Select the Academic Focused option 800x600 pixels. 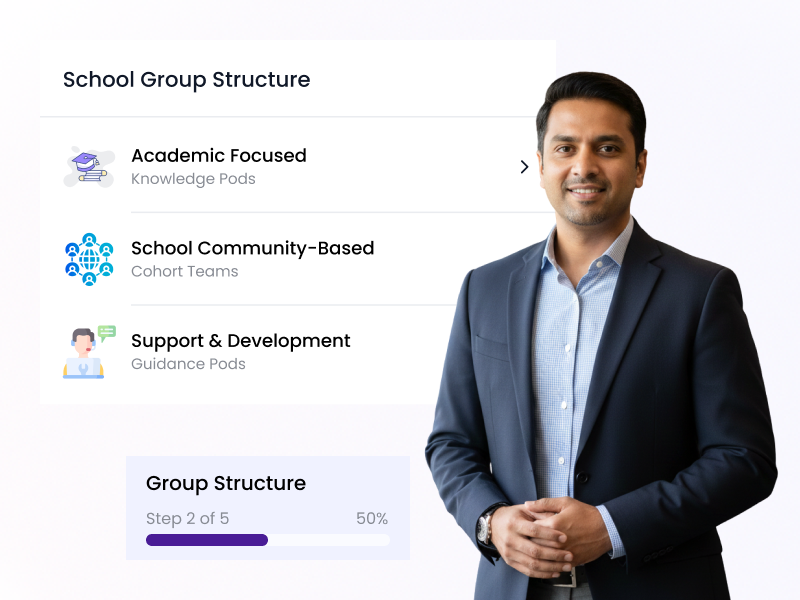tap(219, 156)
